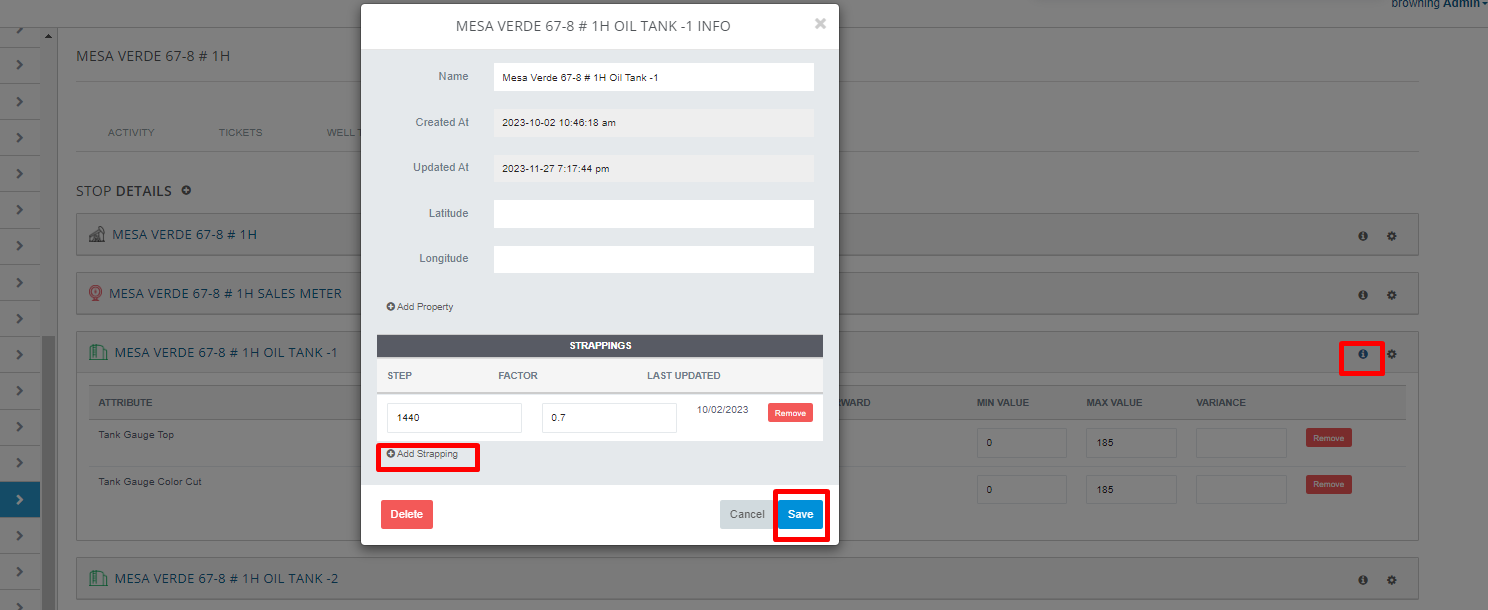1488x610 pixels.
Task: Click the MAX VALUE column header
Action: point(1114,403)
